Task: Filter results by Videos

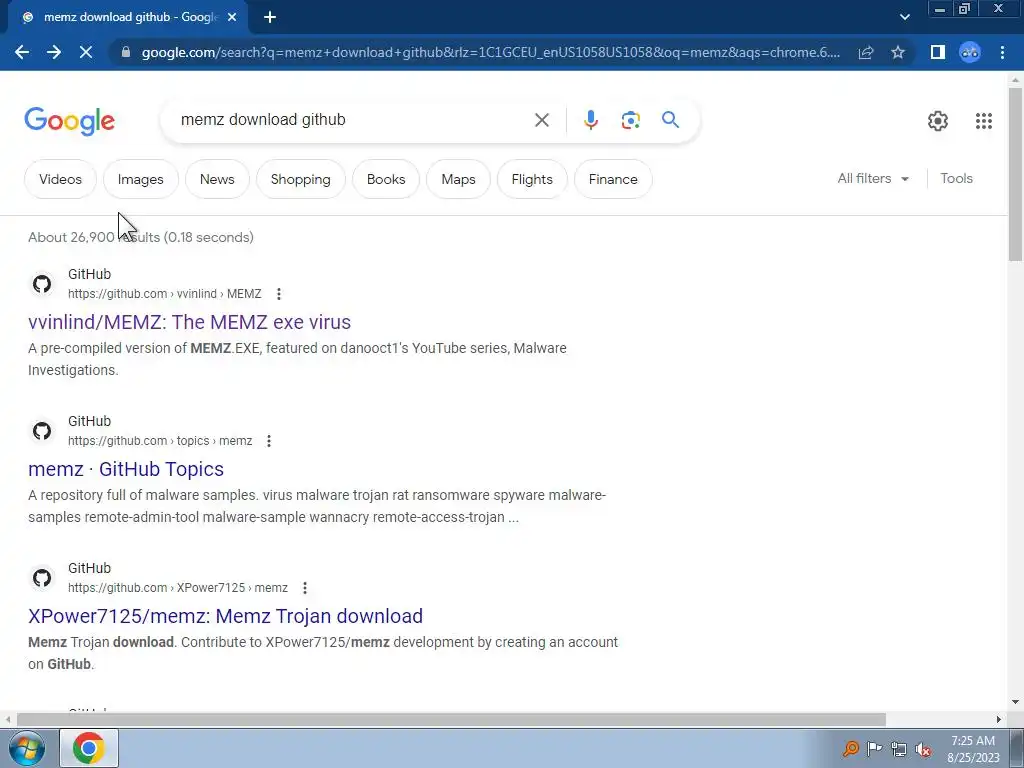Action: pyautogui.click(x=60, y=179)
